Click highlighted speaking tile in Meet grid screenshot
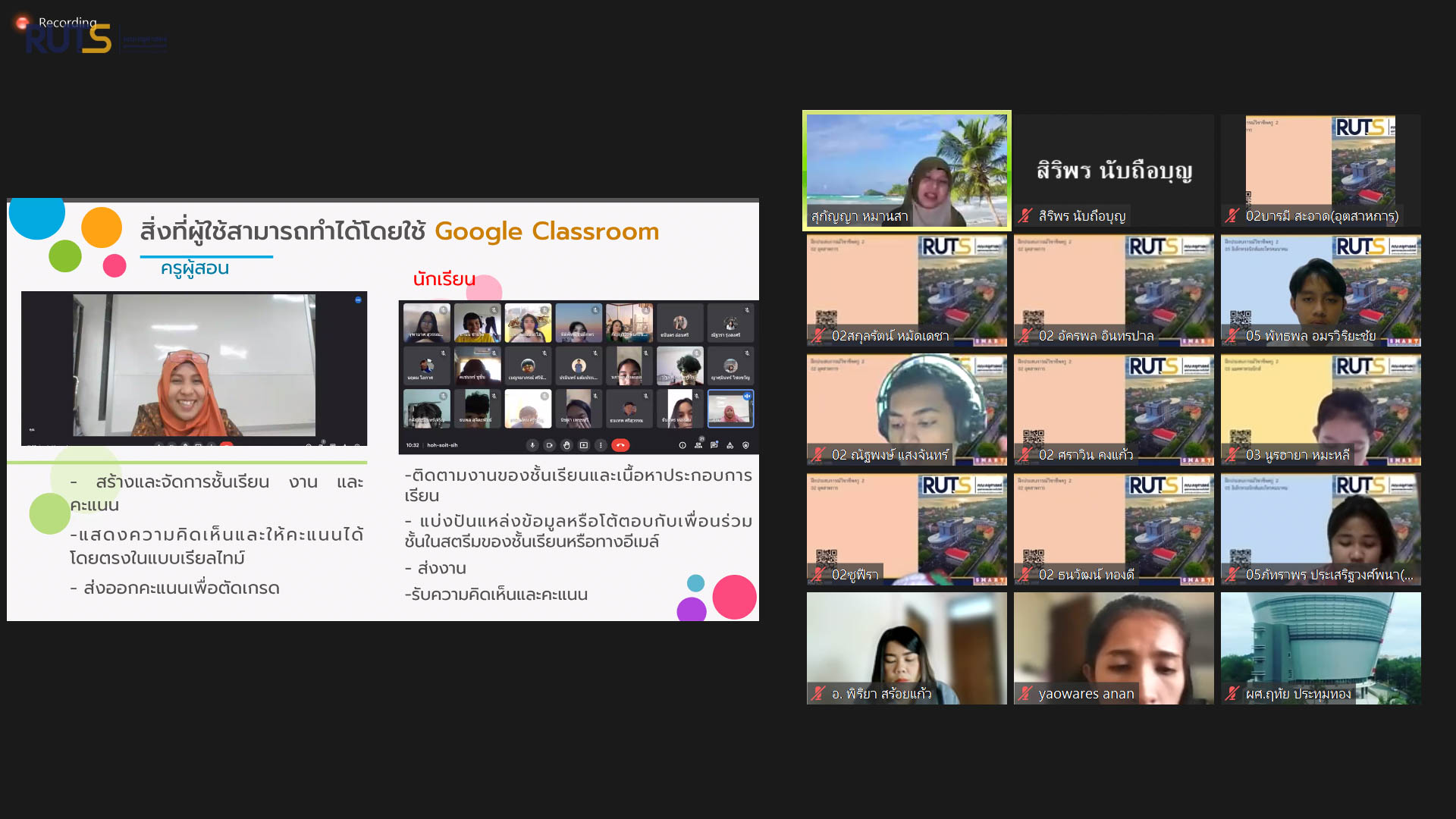The height and width of the screenshot is (819, 1456). [x=730, y=409]
